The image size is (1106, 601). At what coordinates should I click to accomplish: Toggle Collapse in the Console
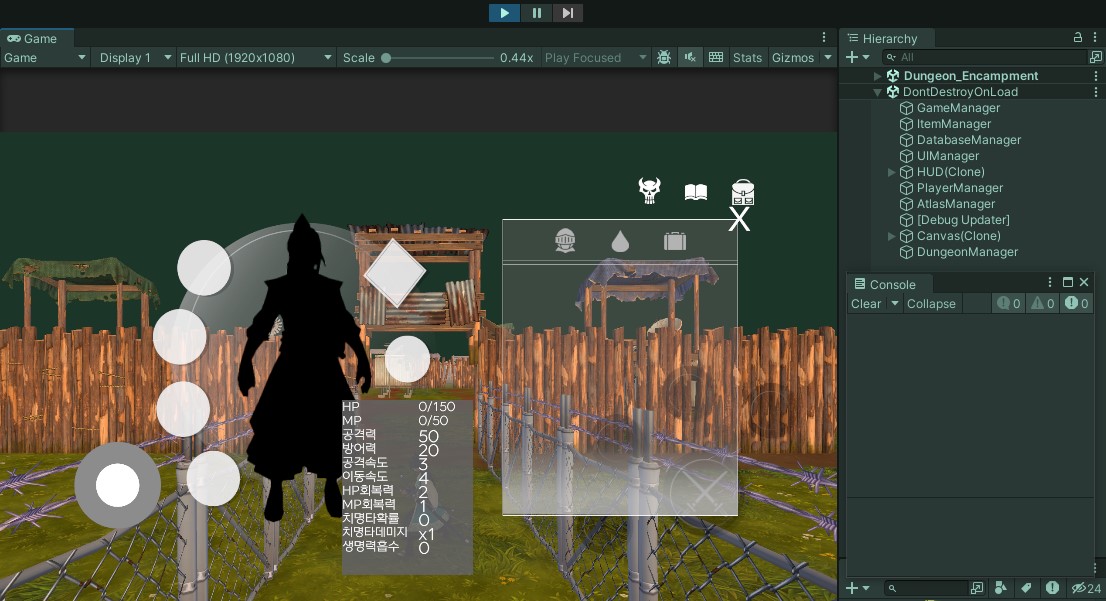931,304
